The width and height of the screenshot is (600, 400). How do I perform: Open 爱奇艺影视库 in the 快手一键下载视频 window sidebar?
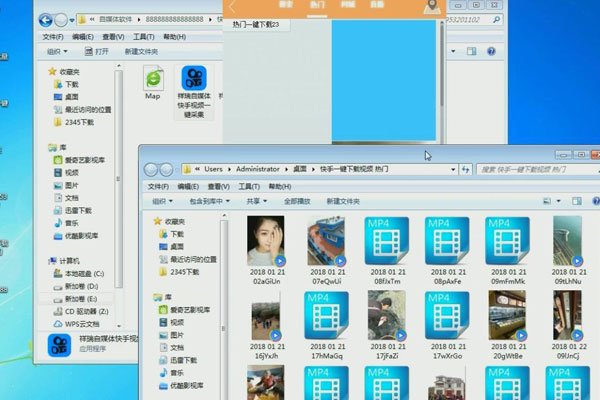click(x=185, y=310)
